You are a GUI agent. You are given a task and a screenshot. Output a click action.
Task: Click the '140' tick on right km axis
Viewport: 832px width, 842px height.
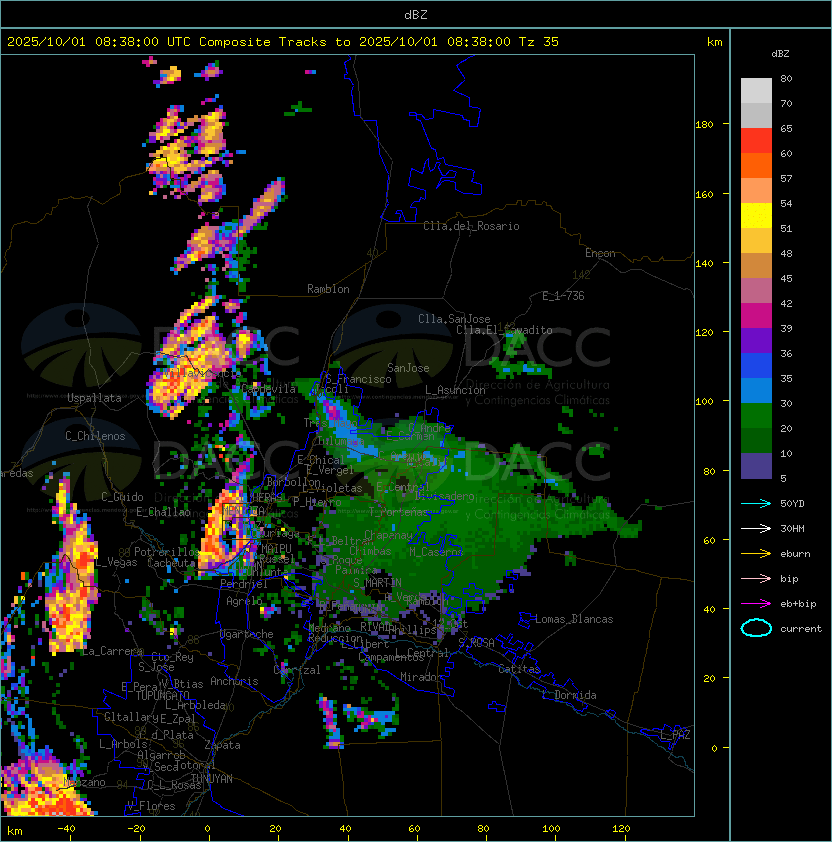tap(704, 264)
